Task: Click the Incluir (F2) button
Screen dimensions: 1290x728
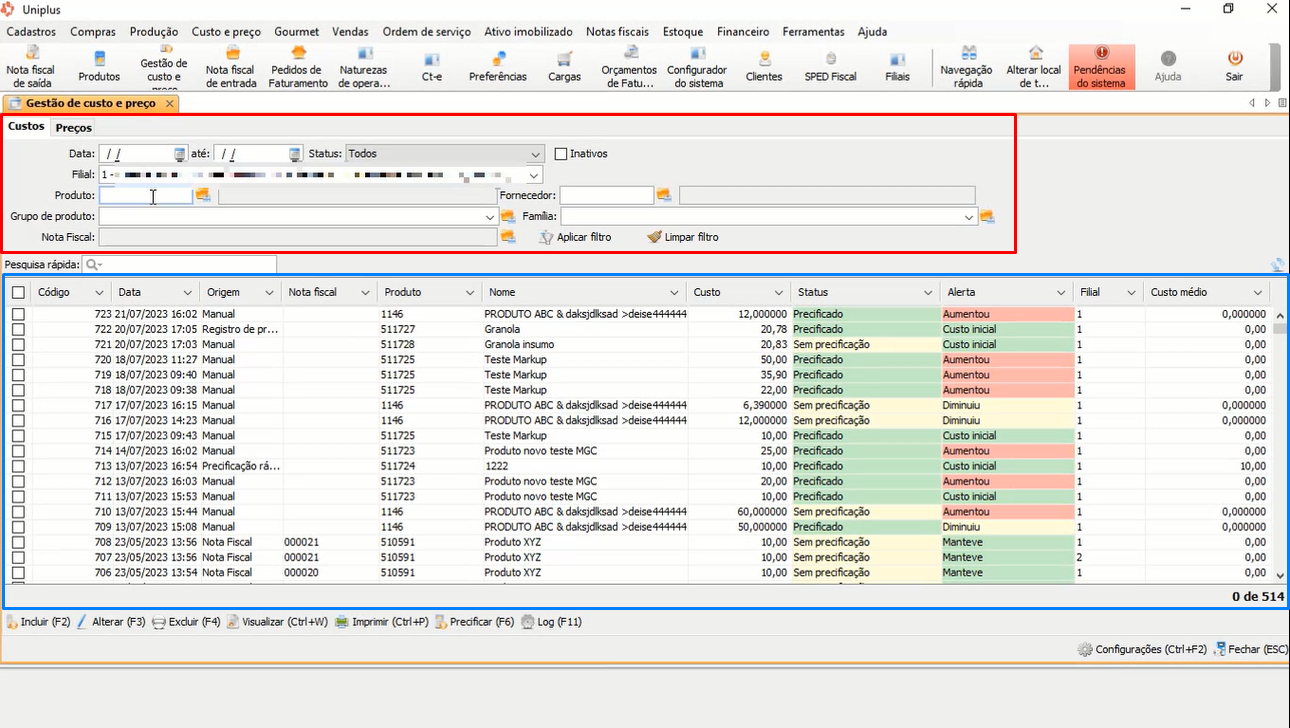Action: coord(38,622)
